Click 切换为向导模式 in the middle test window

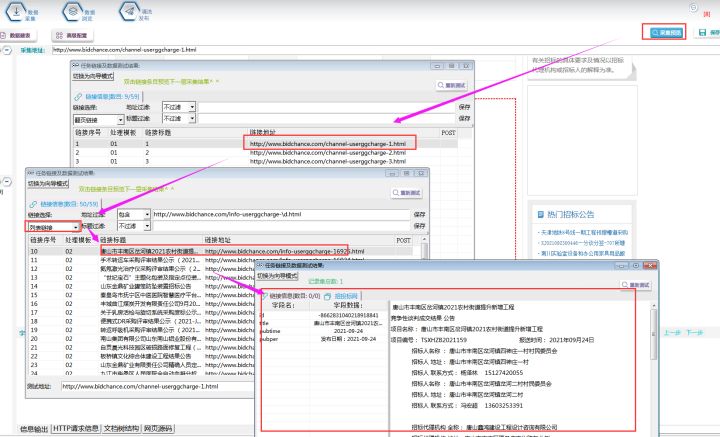coord(48,184)
